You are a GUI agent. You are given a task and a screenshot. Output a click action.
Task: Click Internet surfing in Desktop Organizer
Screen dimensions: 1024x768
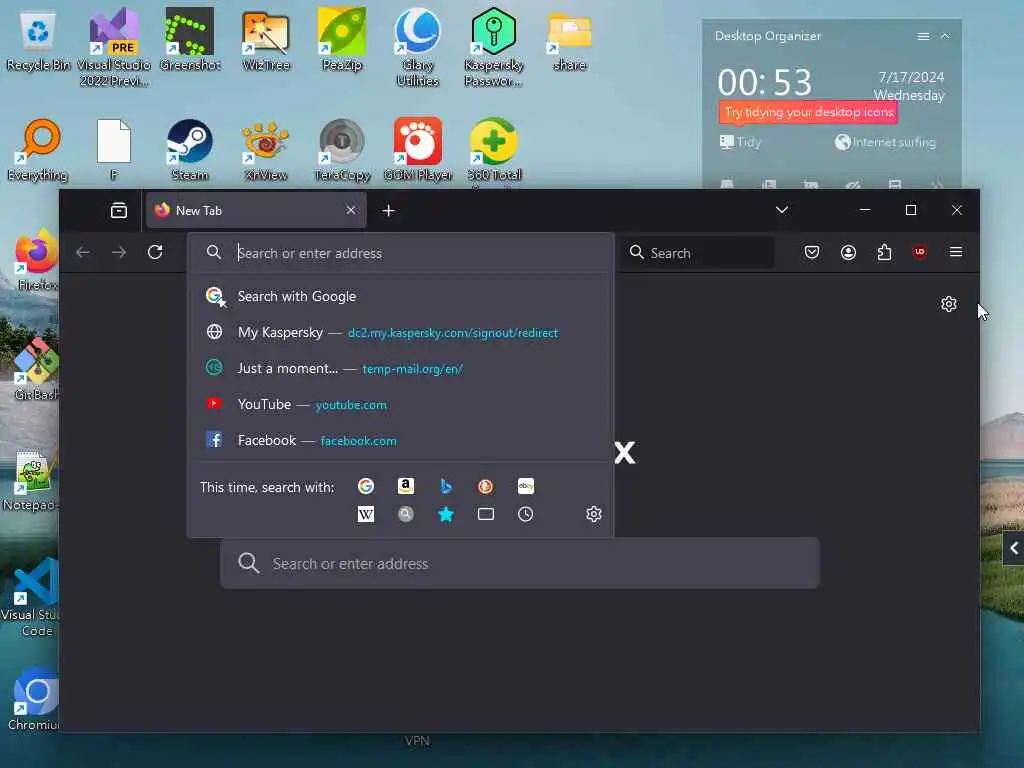point(886,142)
